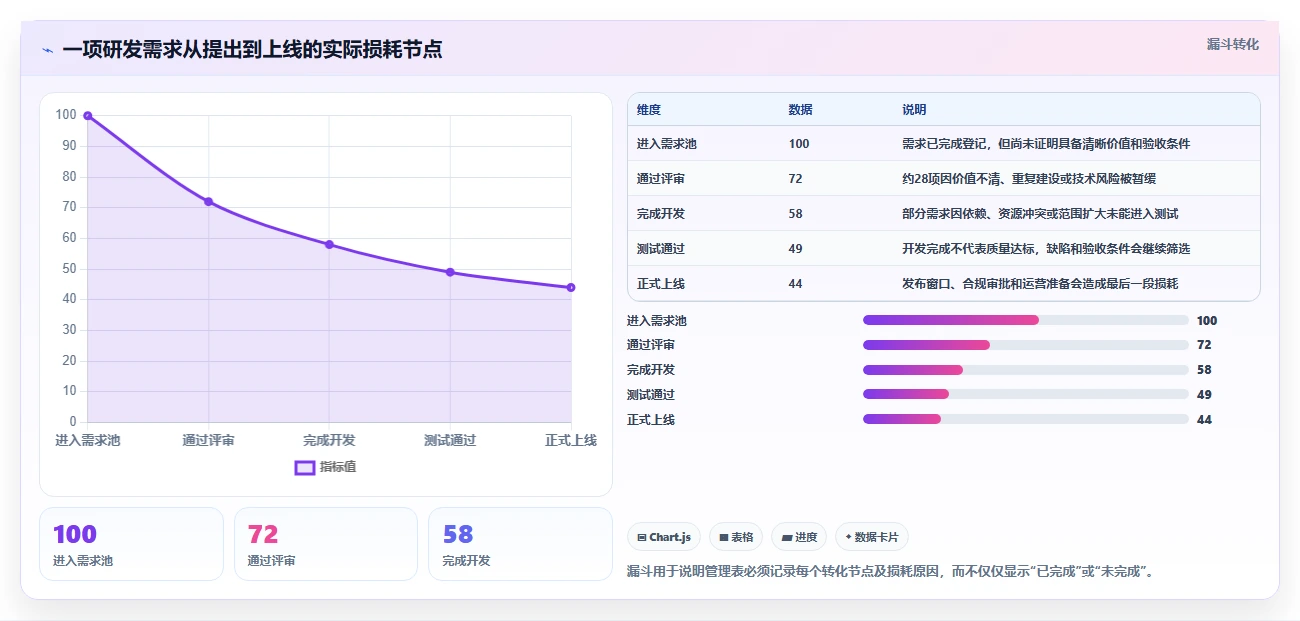Click the table cell starting 约28项因价值不清

point(1029,179)
